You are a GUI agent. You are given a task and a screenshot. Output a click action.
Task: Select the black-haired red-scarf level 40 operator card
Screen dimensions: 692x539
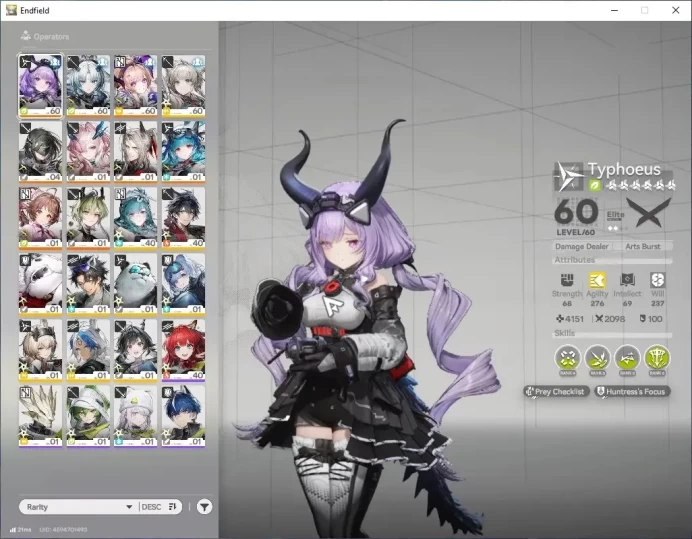183,218
